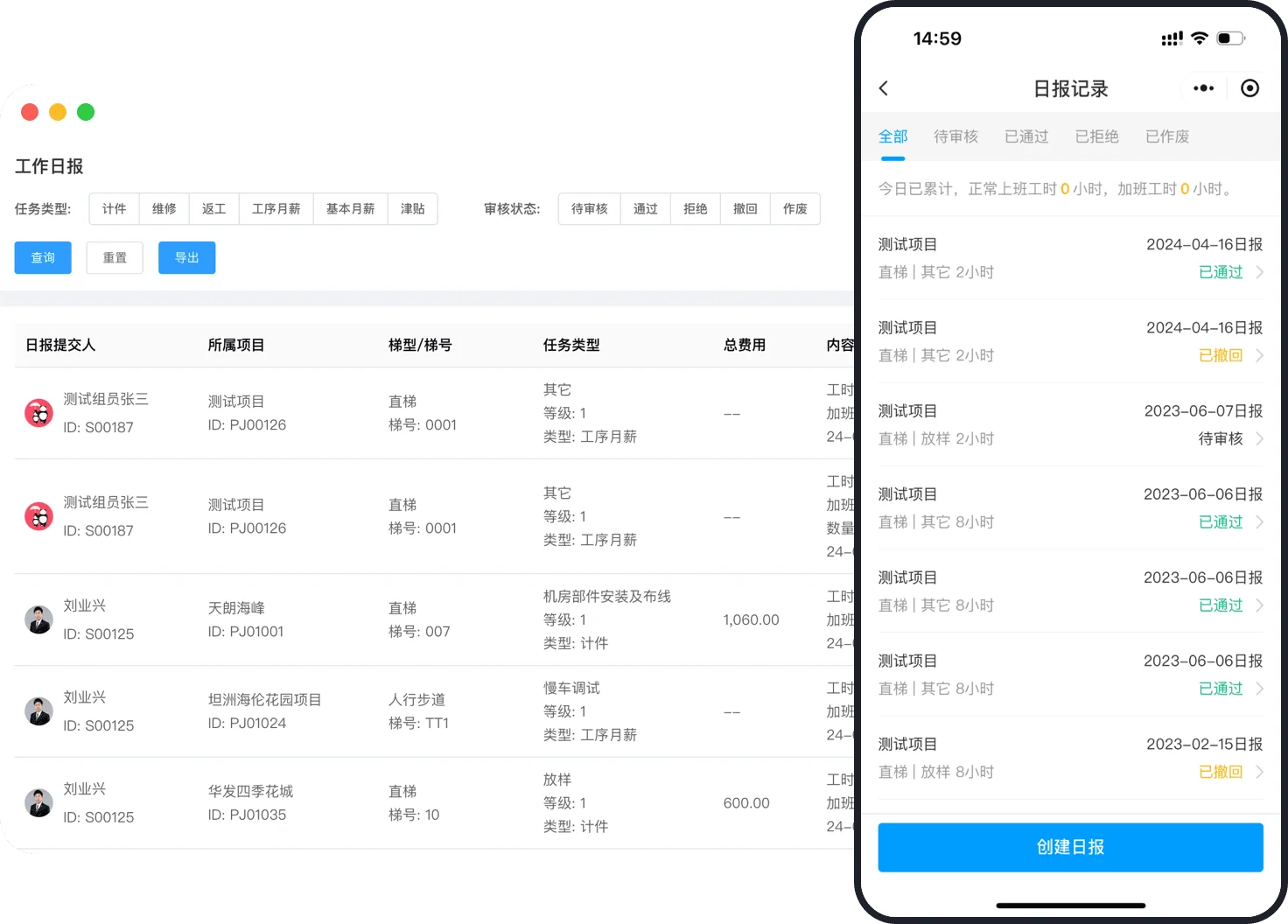Click the back arrow on 日报记录 page
Screen dimensions: 1288x924
884,87
